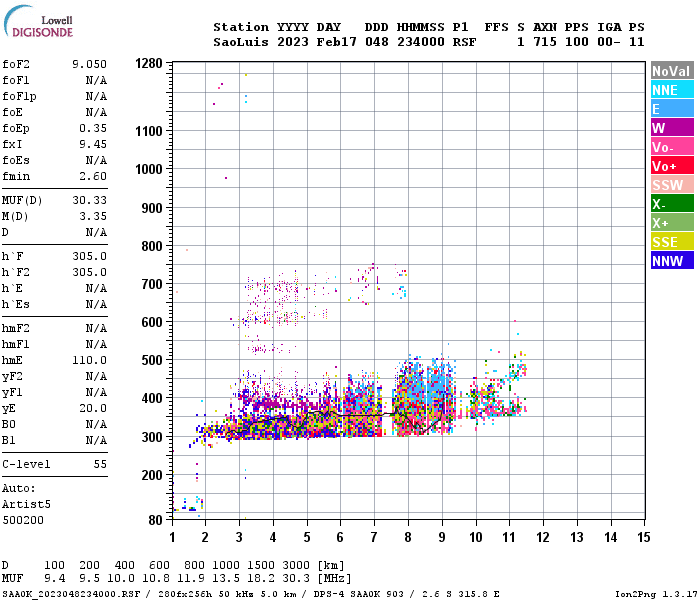
Task: Click the Lowell Digisonde logo
Action: point(38,21)
